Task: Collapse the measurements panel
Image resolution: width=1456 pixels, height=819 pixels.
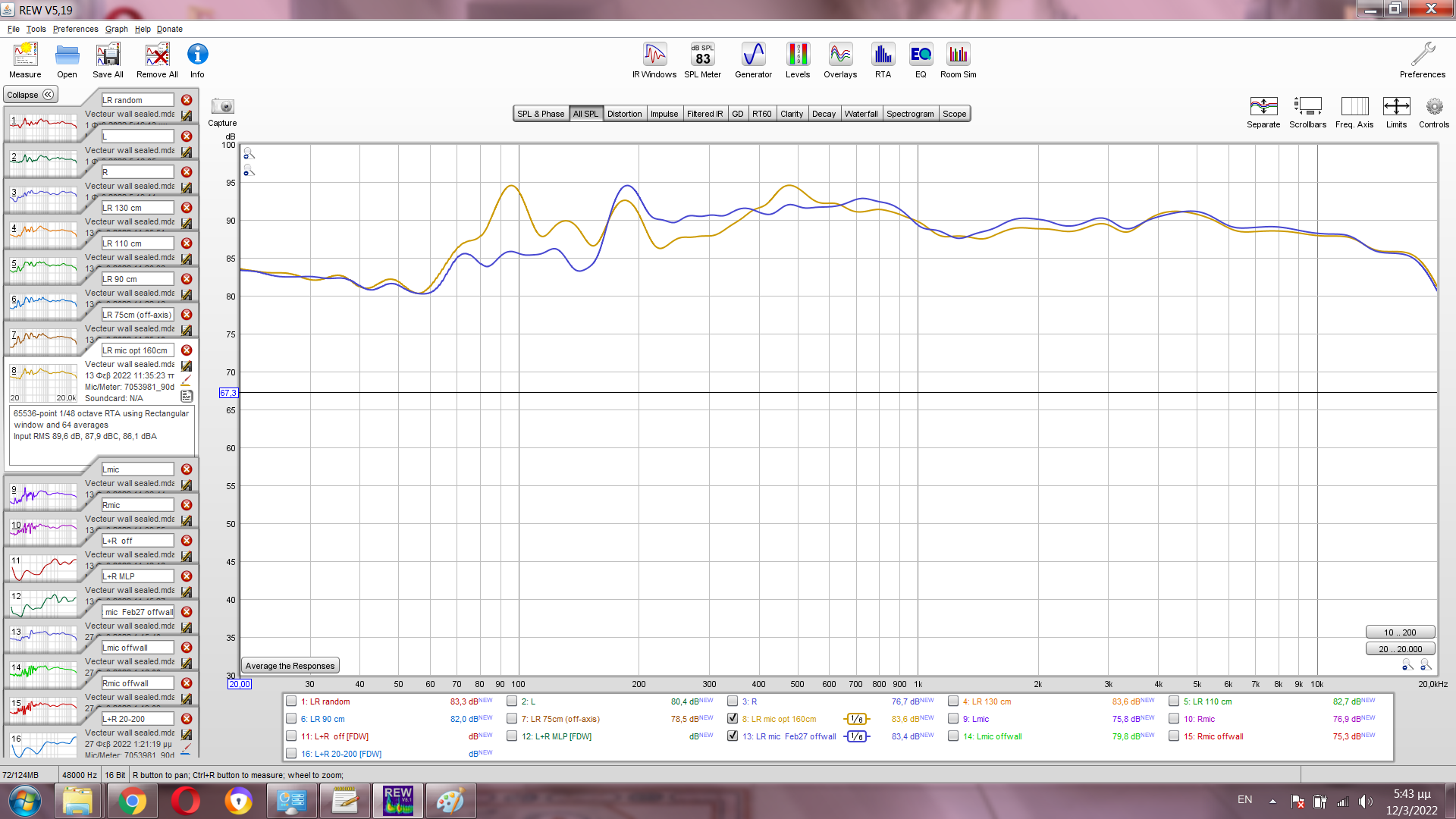Action: pos(30,95)
